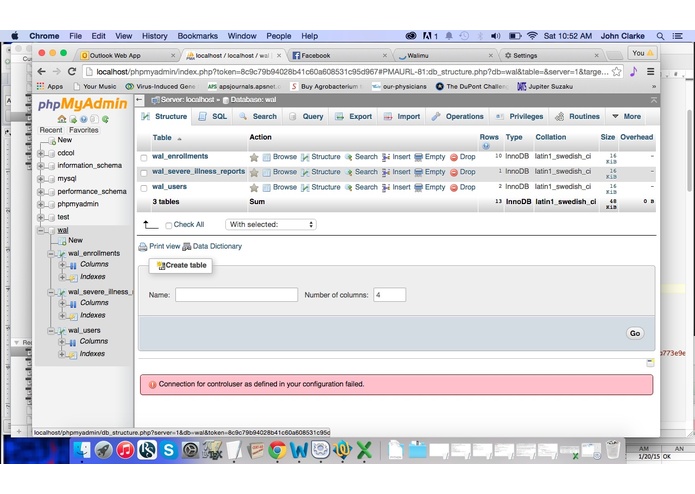
Task: Switch to the Facebook browser tab
Action: point(340,55)
